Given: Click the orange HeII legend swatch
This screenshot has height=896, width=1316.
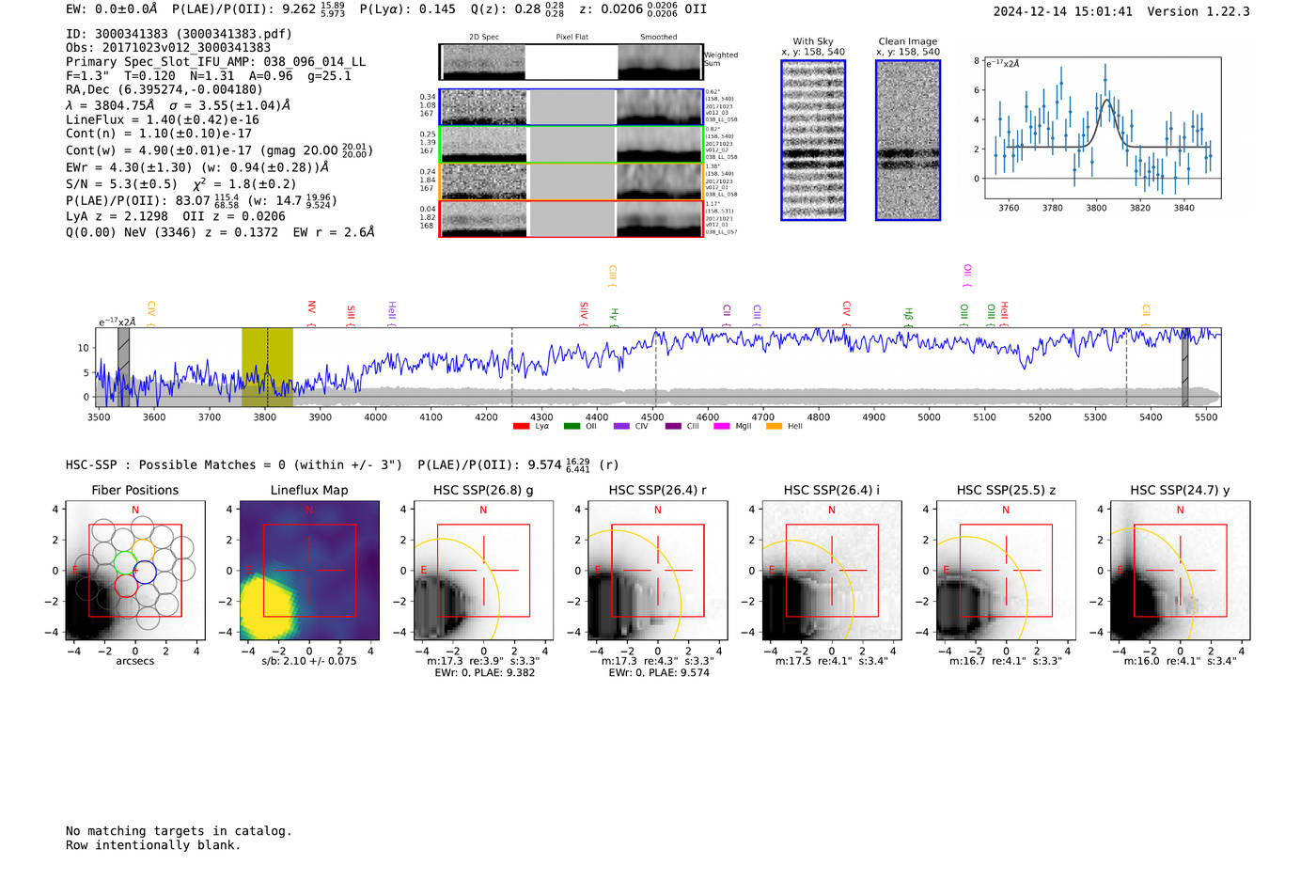Looking at the screenshot, I should point(774,426).
